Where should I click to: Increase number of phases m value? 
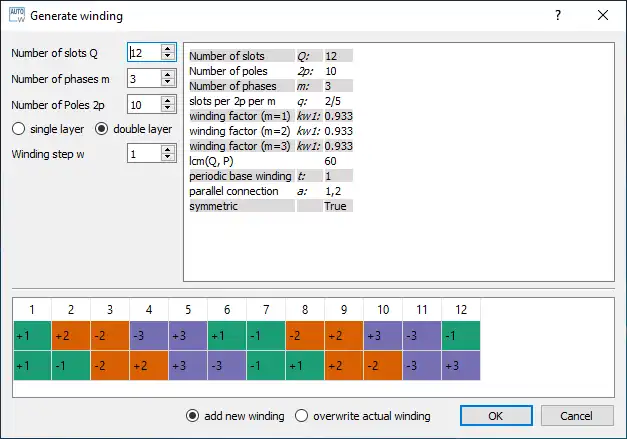point(168,74)
